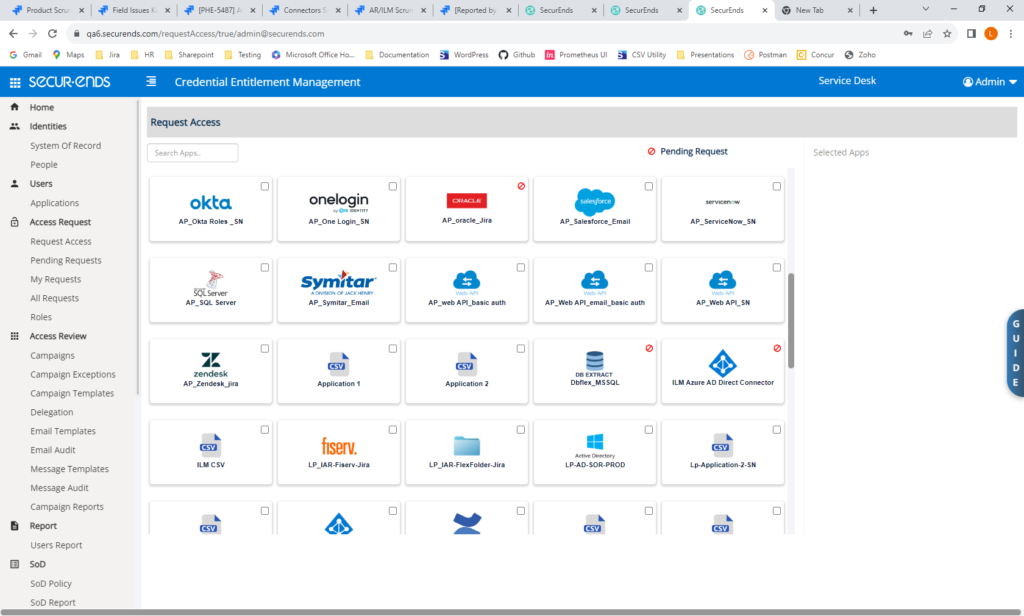The image size is (1024, 616).
Task: Click the Salesforce cloud logo
Action: click(594, 201)
